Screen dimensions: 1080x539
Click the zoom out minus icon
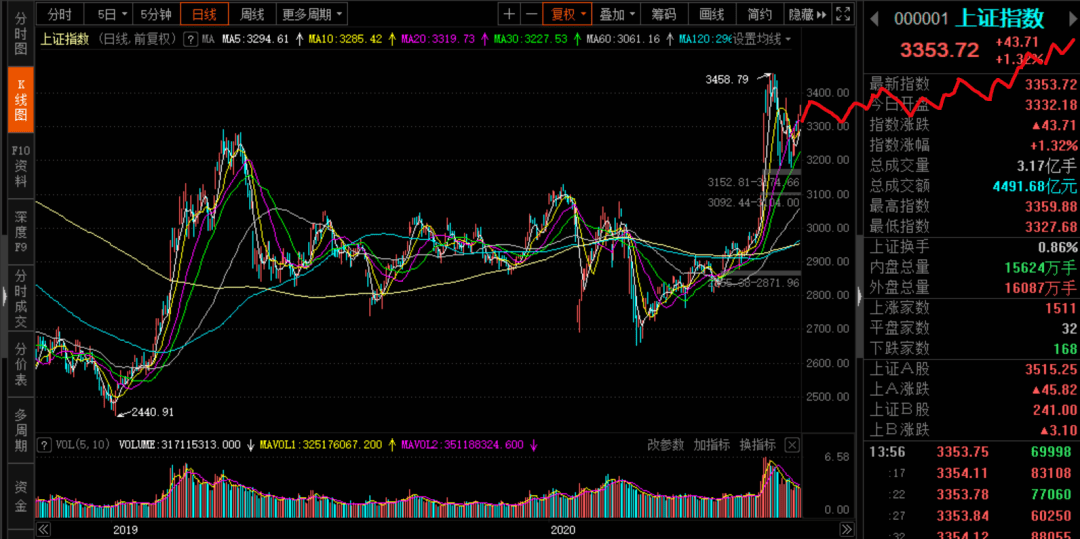tap(531, 14)
